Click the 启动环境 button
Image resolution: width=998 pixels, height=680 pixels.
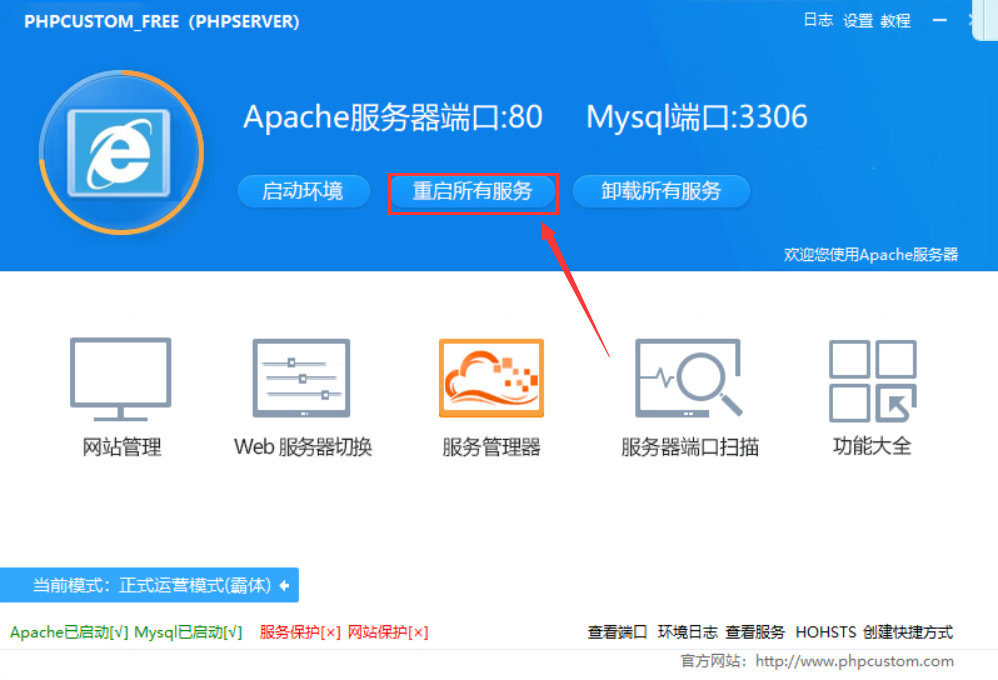(x=304, y=191)
